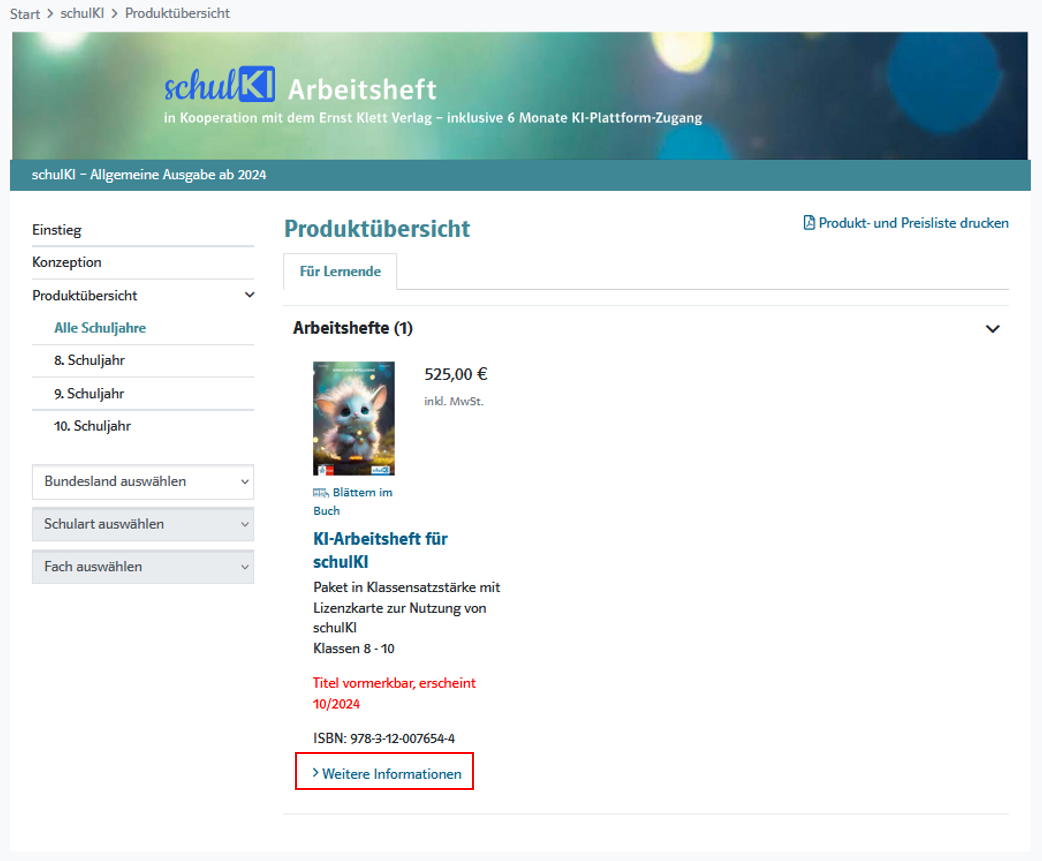Viewport: 1042px width, 861px height.
Task: Open the Schulart auswählen dropdown
Action: coord(143,524)
